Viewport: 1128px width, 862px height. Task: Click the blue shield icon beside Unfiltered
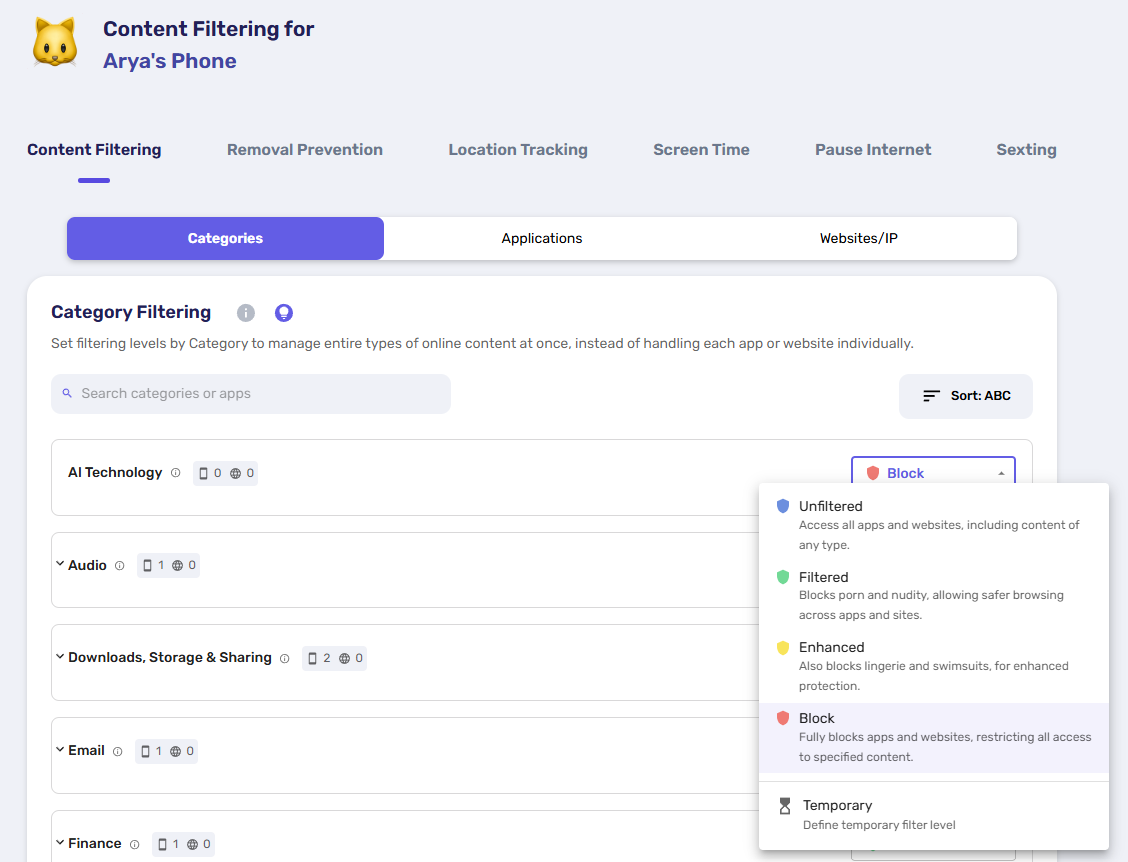point(783,506)
